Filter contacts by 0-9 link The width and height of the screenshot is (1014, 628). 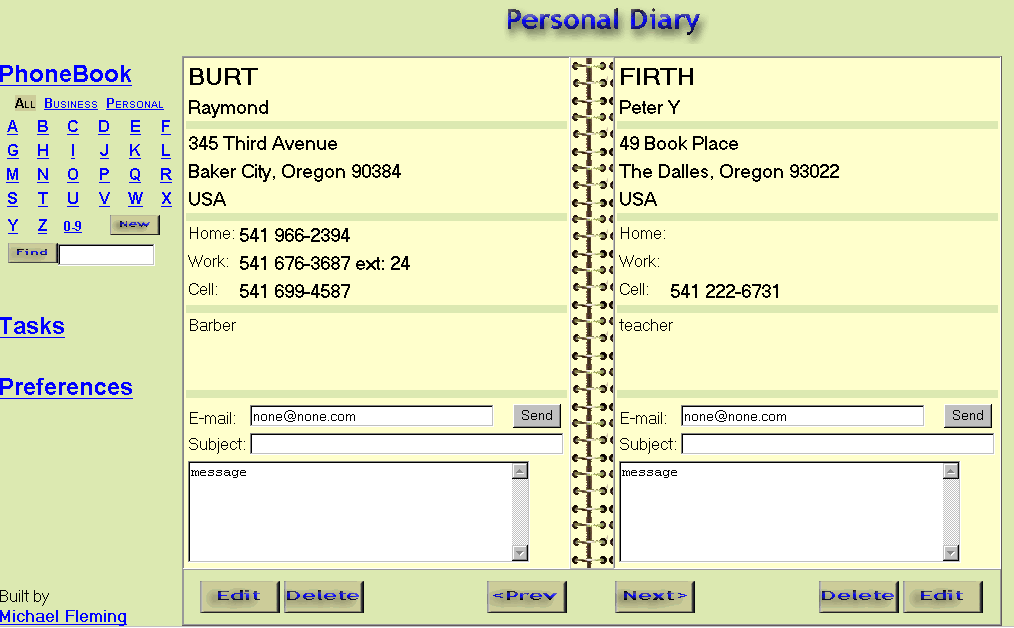(72, 227)
